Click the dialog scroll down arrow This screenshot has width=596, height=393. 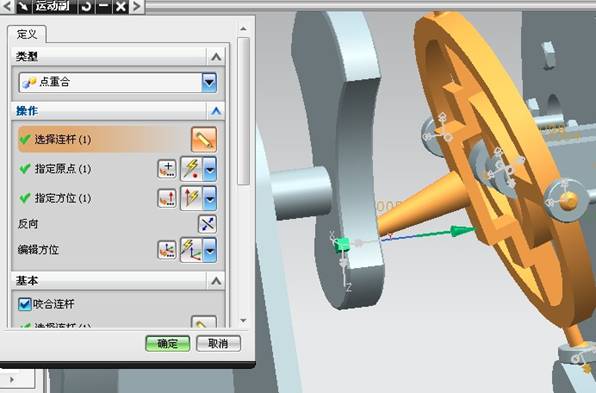point(244,321)
